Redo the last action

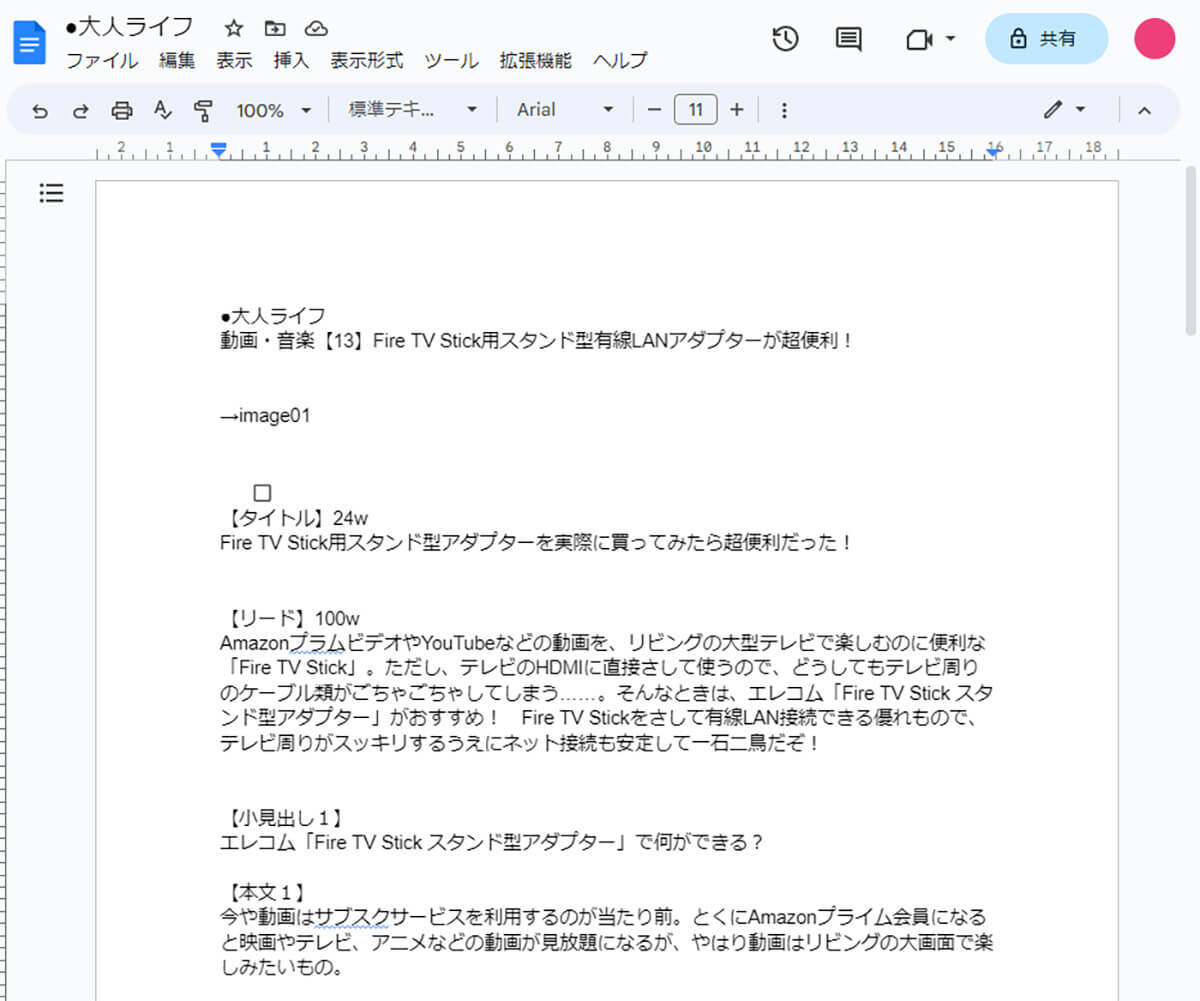point(81,110)
